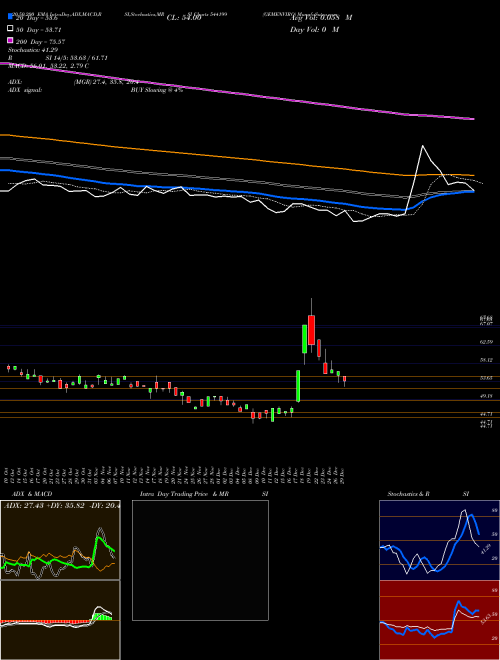Click the ADX: 27.43 +DY: 35.82 readout
The image size is (500, 660).
[62, 506]
